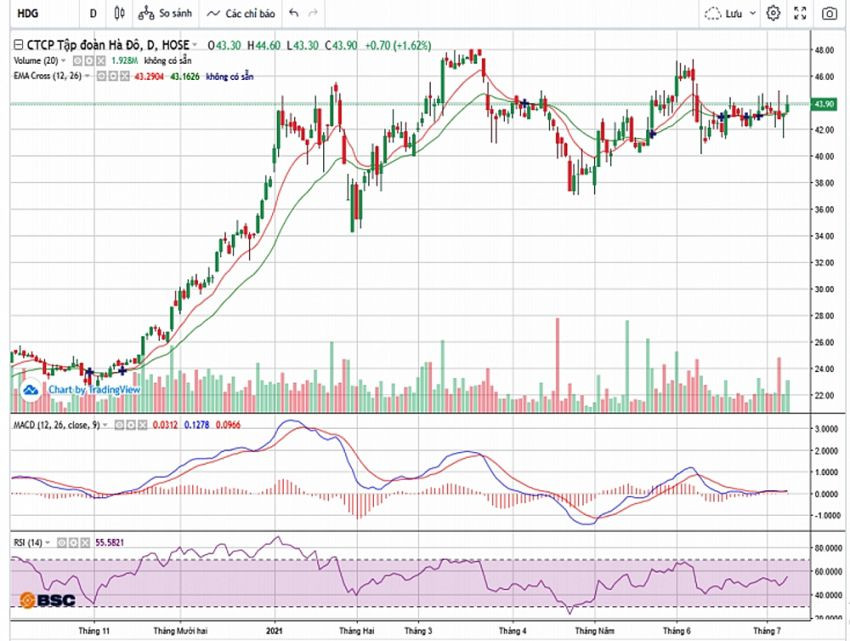The width and height of the screenshot is (850, 641).
Task: Expand the Lưu save dropdown arrow
Action: 752,13
